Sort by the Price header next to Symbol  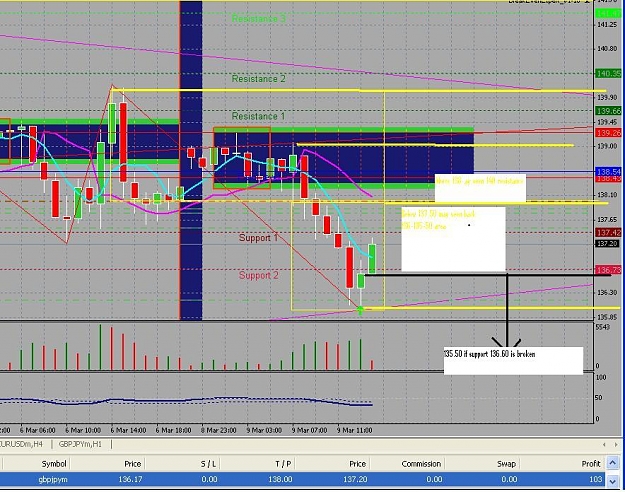[x=133, y=464]
